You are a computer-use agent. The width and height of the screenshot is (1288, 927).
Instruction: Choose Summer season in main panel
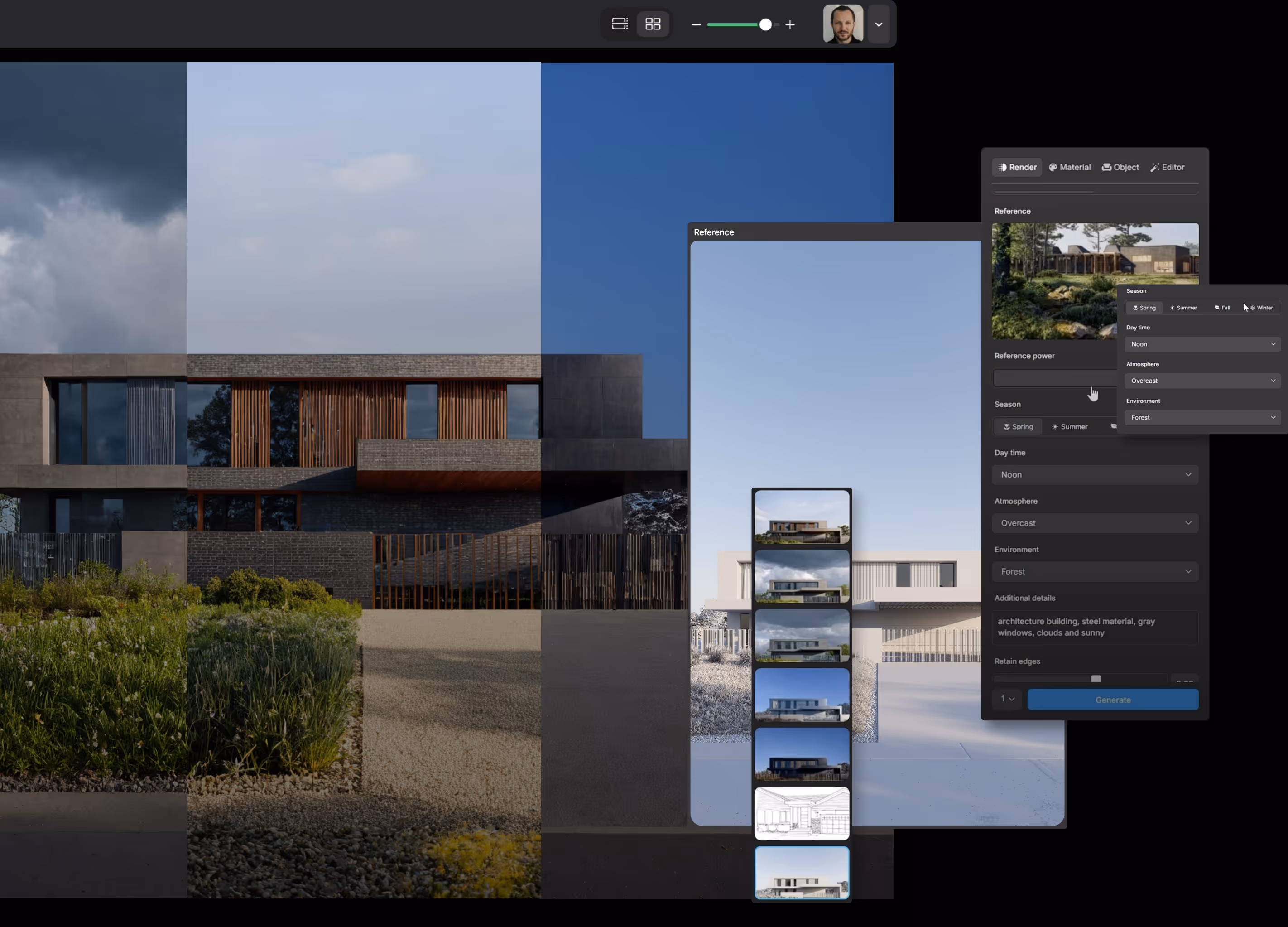pyautogui.click(x=1069, y=427)
